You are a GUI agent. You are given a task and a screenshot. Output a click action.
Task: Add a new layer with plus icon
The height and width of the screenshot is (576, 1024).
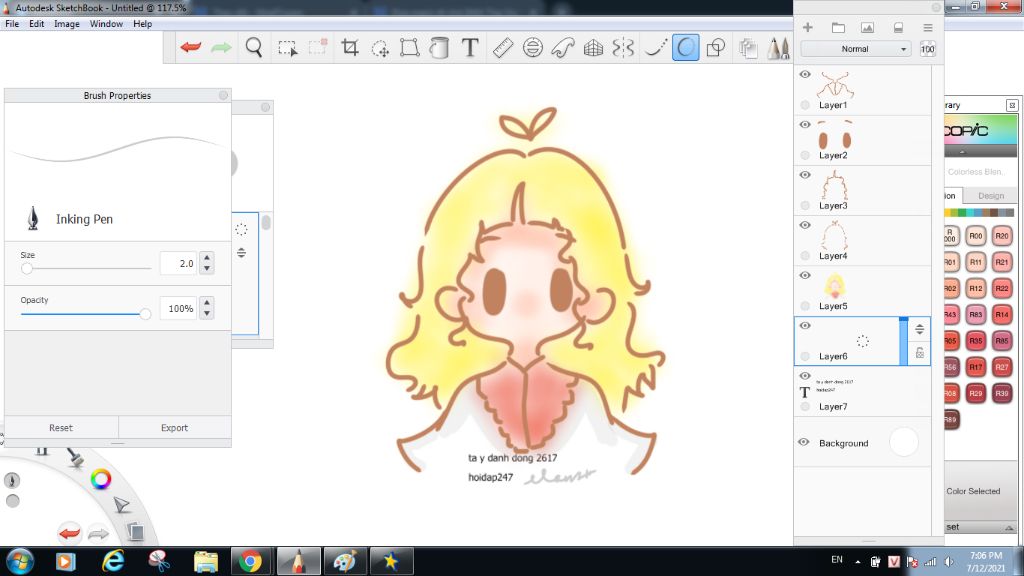point(808,27)
